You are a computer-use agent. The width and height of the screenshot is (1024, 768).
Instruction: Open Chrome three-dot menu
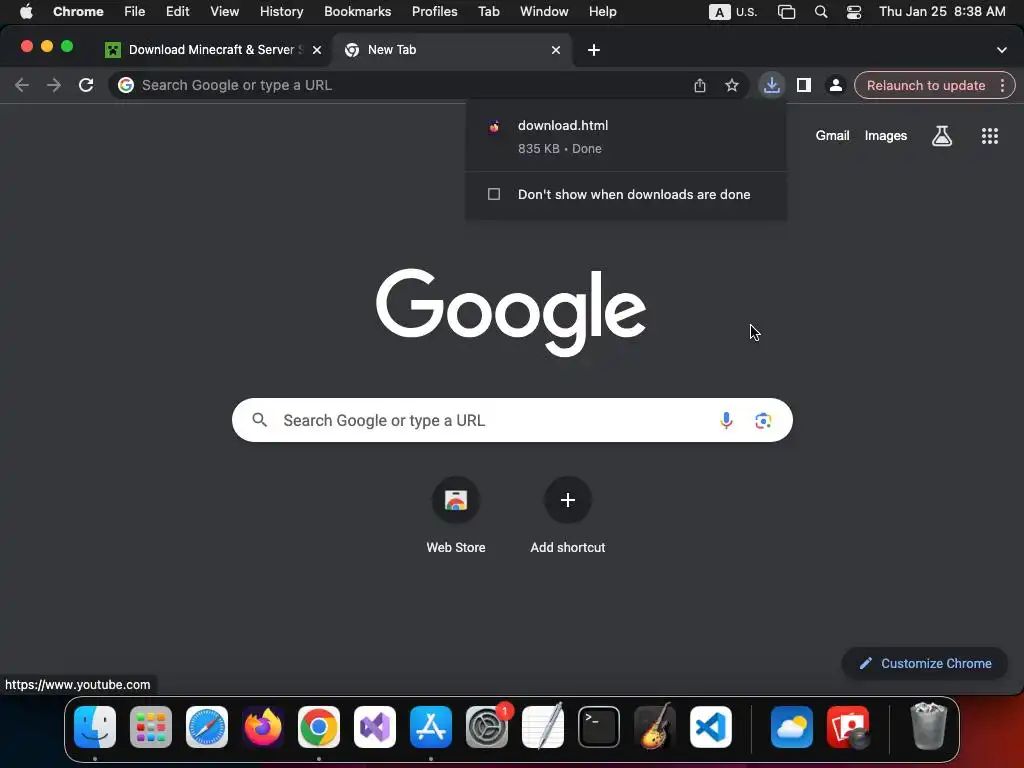click(1002, 86)
